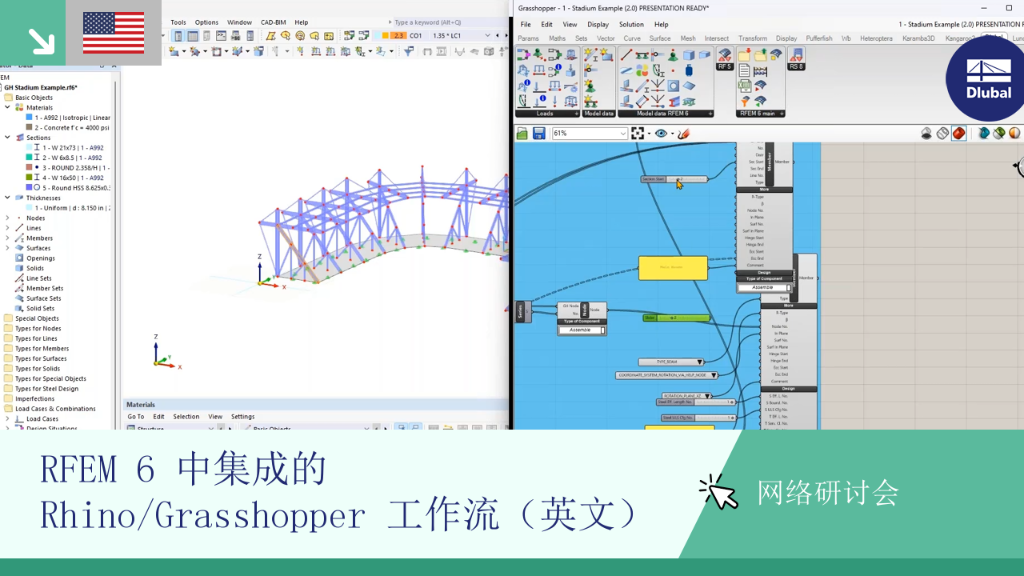
Task: Adjust the Section Start number slider
Action: click(x=673, y=179)
